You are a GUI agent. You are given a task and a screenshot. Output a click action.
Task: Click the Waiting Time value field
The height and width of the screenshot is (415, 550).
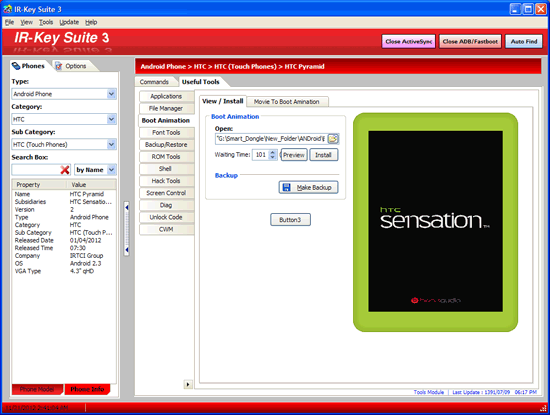261,155
